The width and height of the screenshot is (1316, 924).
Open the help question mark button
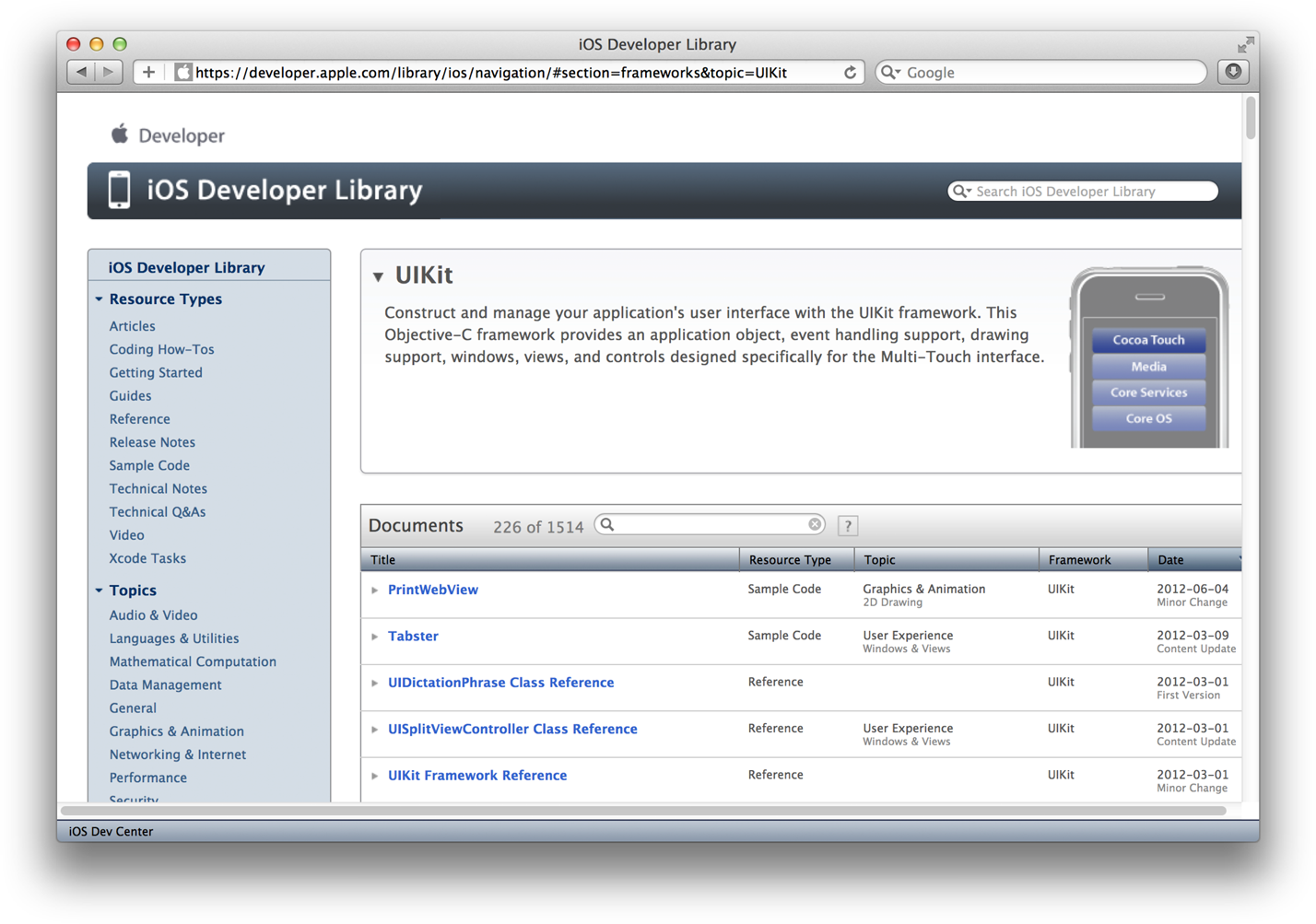pos(847,525)
